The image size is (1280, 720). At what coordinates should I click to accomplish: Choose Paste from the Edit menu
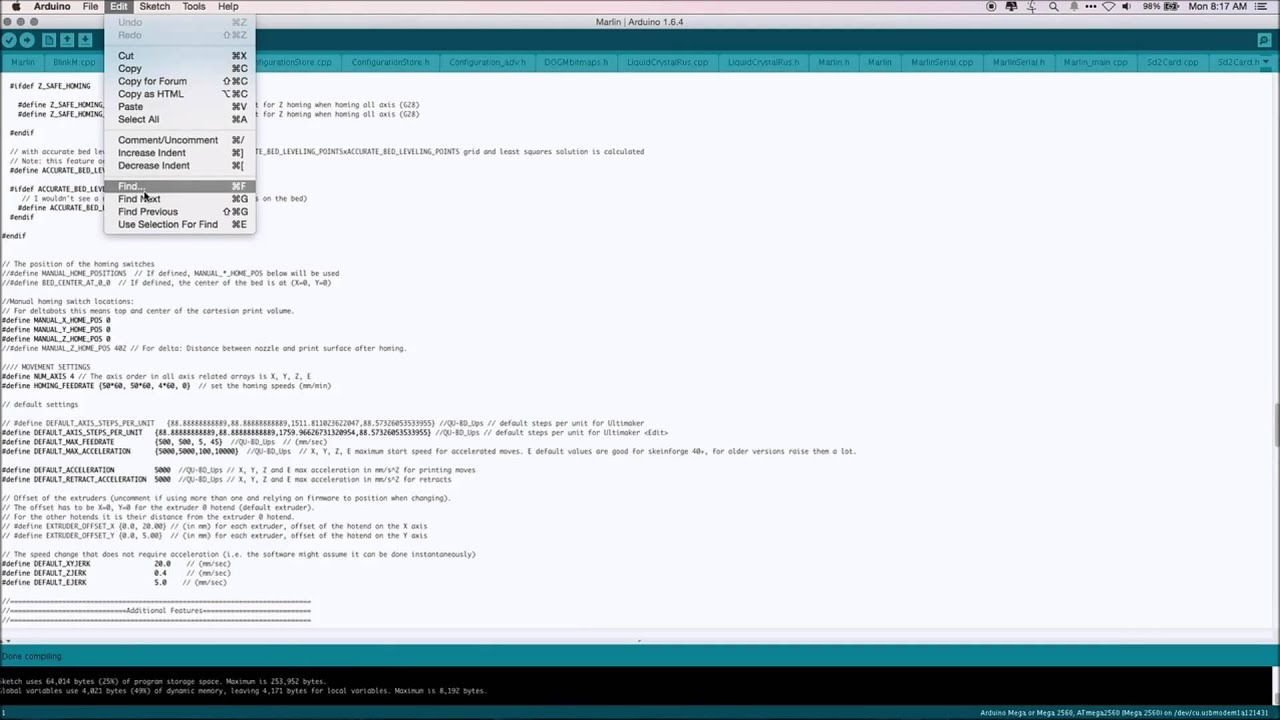(x=180, y=106)
